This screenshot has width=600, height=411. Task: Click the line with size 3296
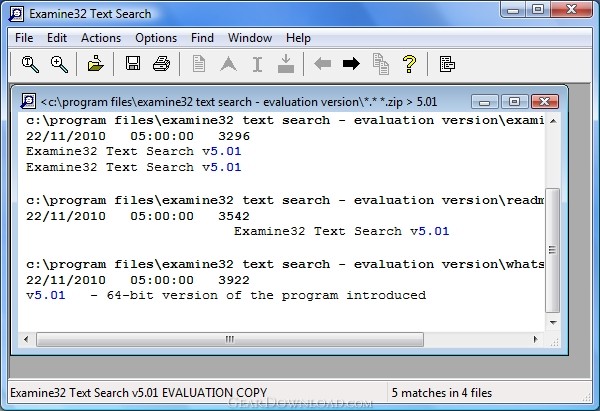[138, 136]
